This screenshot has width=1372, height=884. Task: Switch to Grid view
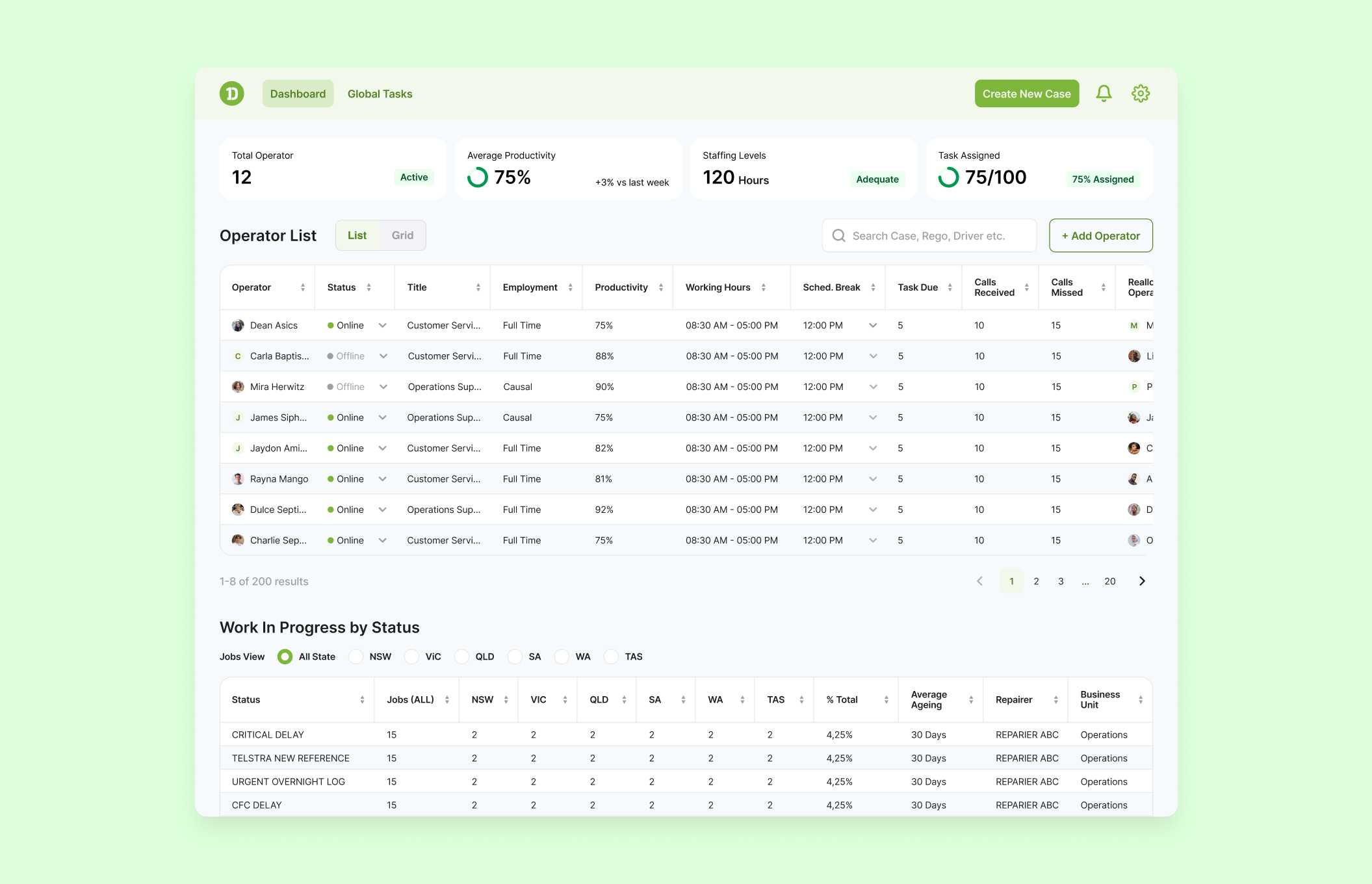tap(402, 235)
